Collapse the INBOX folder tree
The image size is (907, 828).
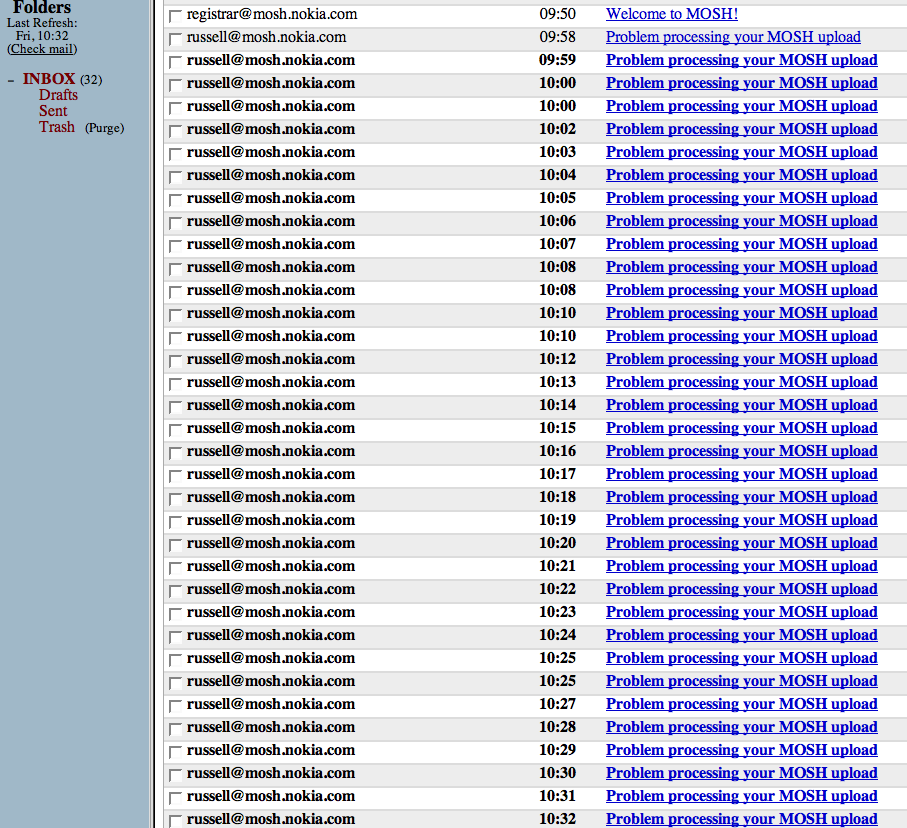11,80
